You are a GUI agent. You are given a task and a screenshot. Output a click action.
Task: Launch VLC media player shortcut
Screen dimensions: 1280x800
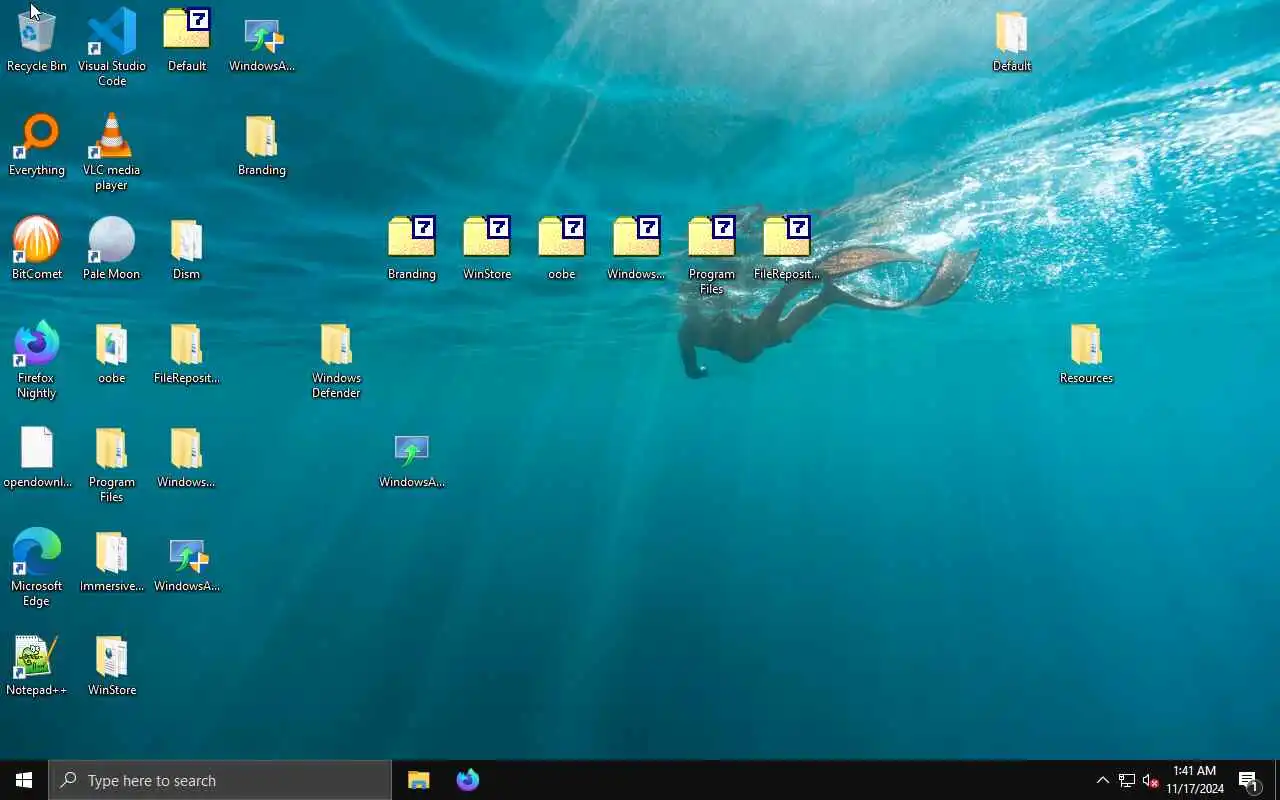click(112, 152)
